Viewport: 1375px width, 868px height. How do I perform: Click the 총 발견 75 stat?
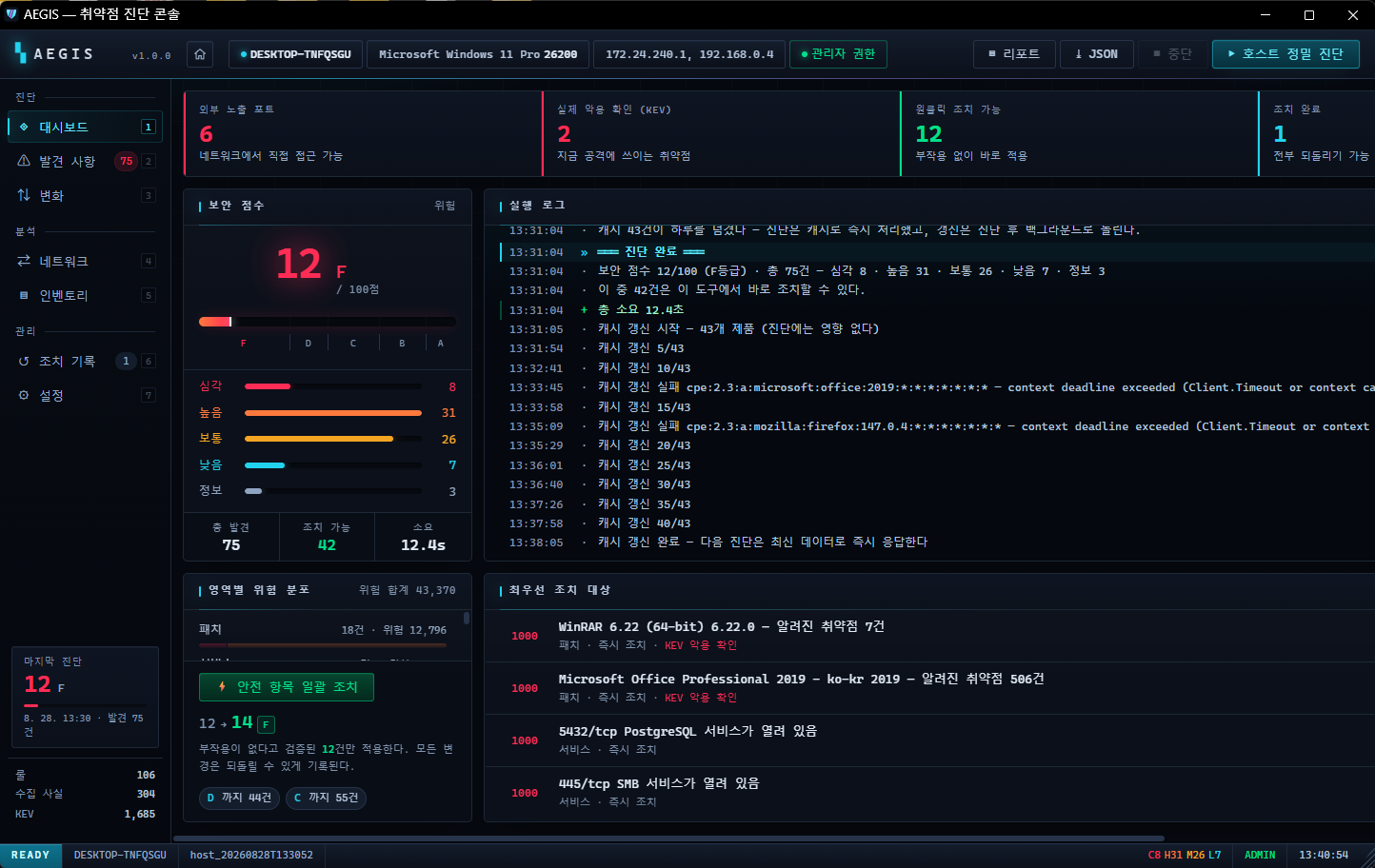click(231, 537)
